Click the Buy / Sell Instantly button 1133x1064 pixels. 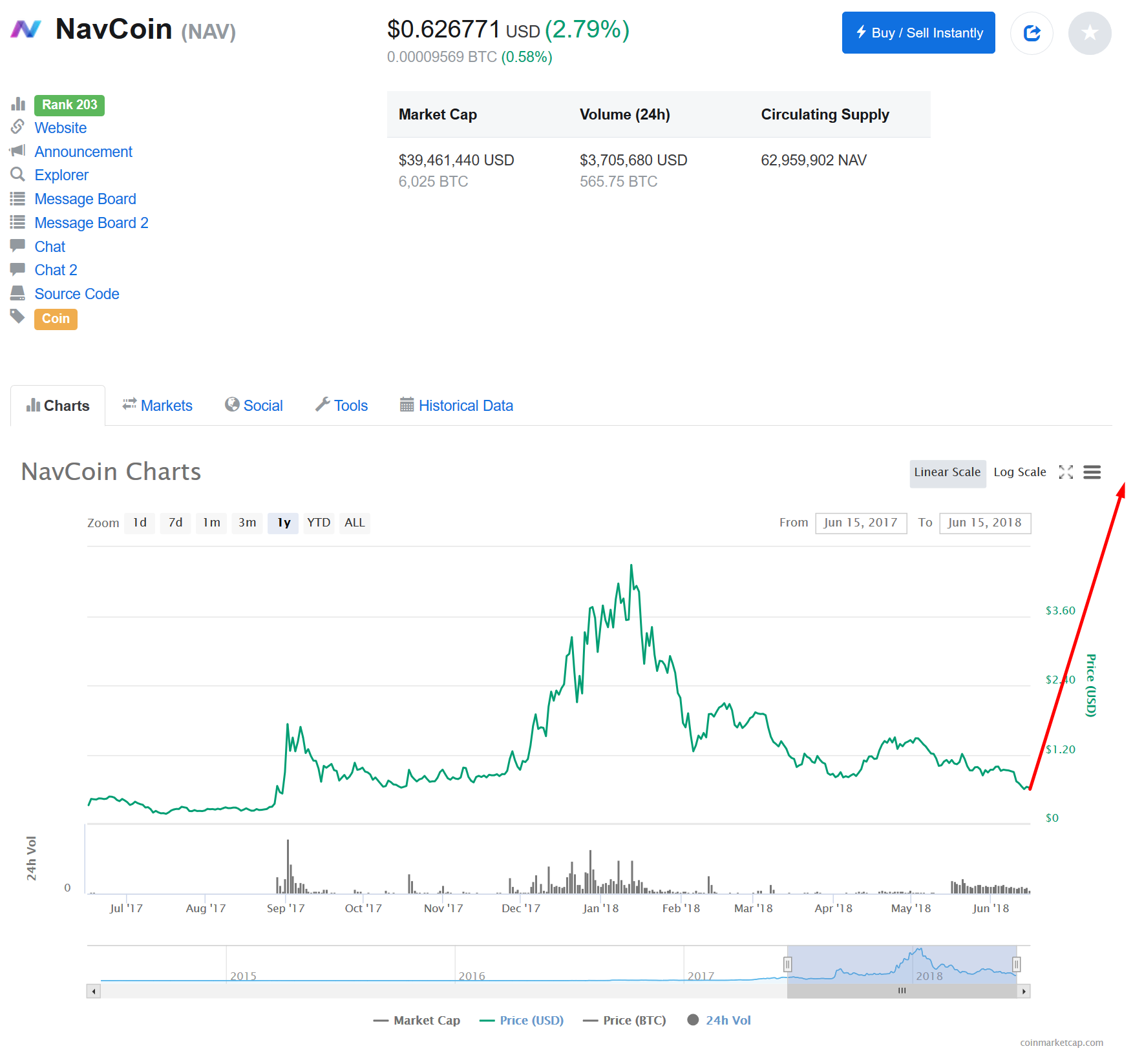click(918, 33)
